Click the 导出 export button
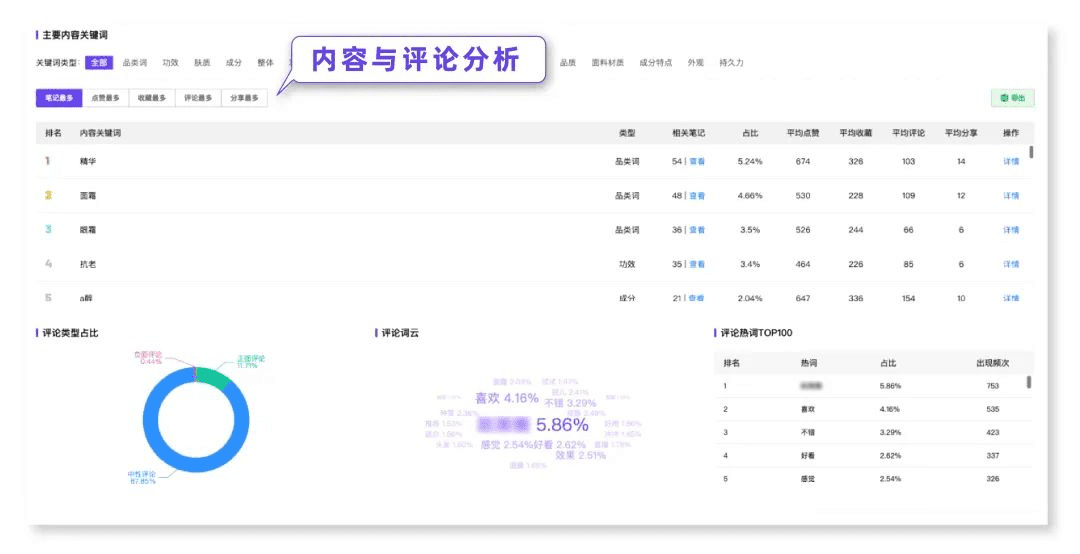Screen dimensions: 1080x554 tap(1012, 99)
